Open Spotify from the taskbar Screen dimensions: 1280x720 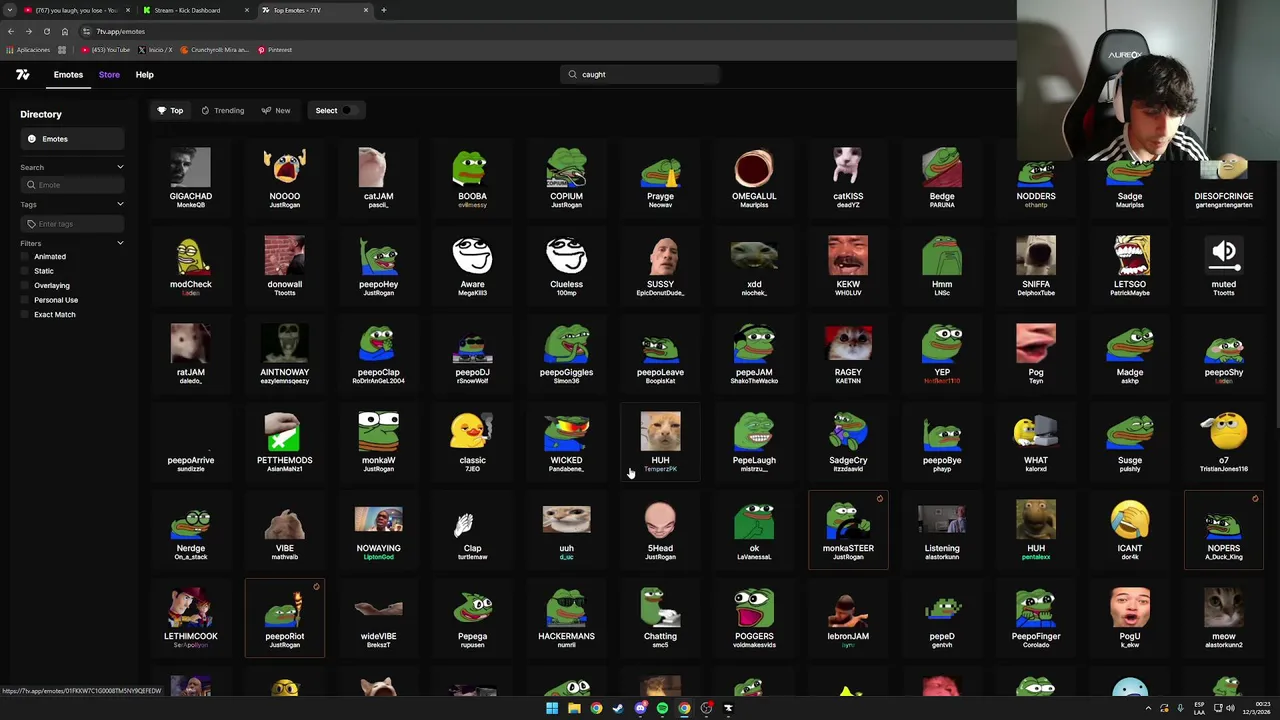coord(662,708)
